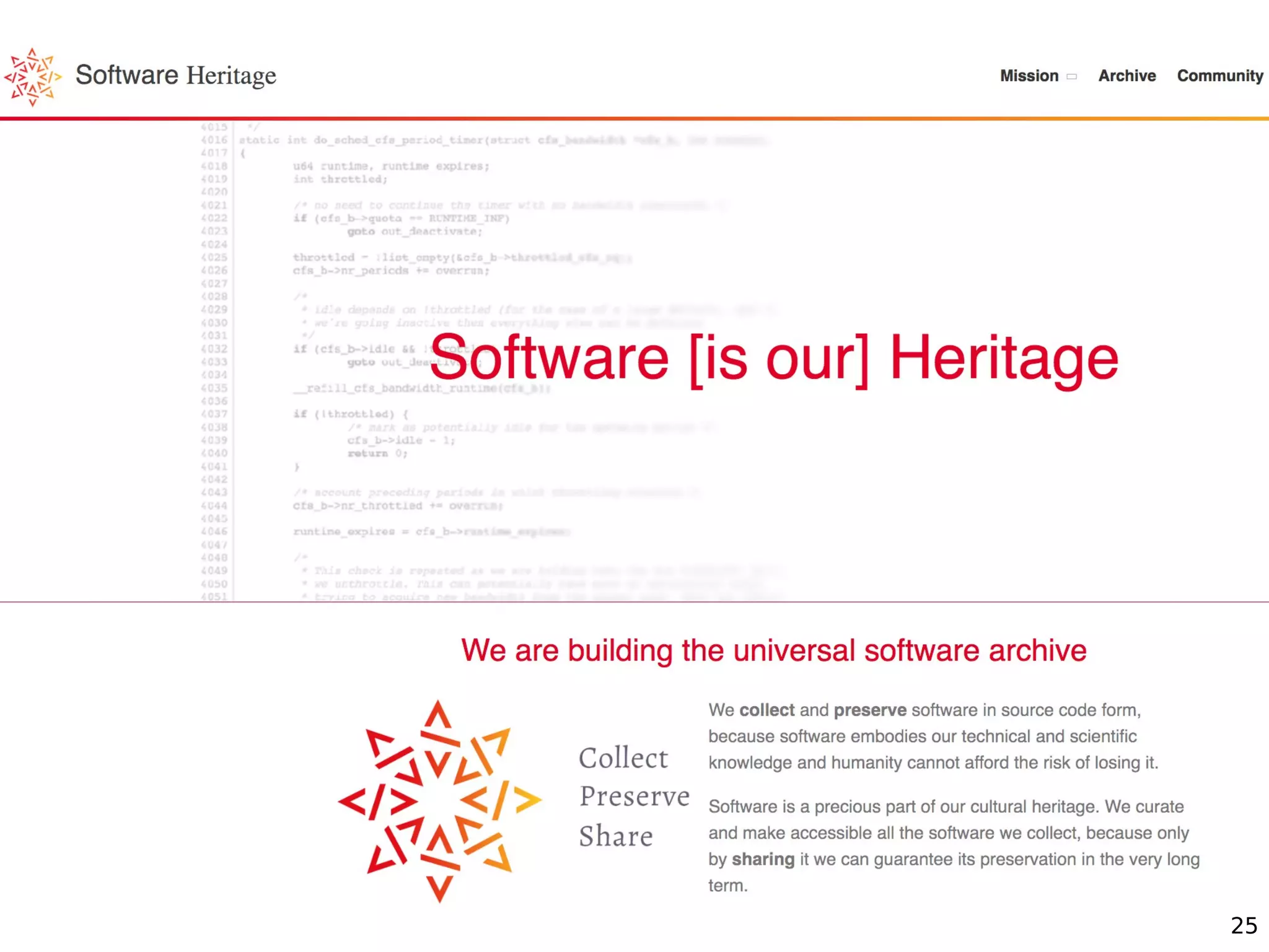Click the bold word 'sharing' in paragraph
Viewport: 1269px width, 952px height.
763,859
